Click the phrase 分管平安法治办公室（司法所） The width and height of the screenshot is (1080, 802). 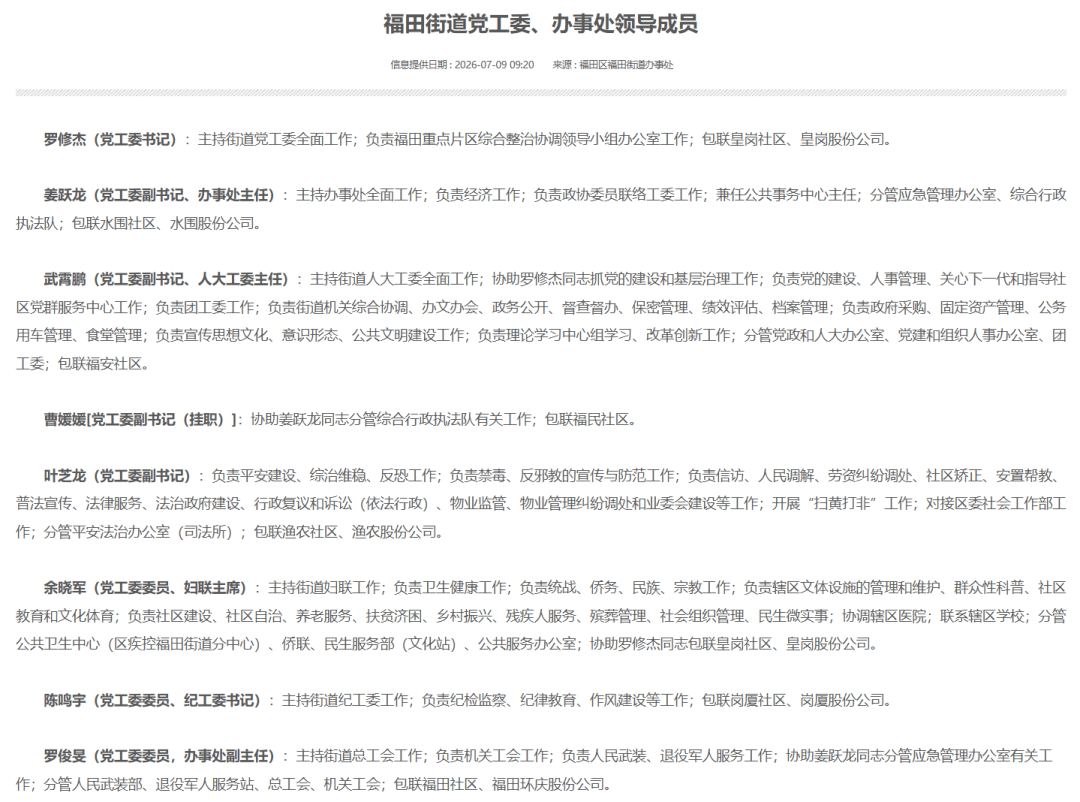click(x=141, y=532)
